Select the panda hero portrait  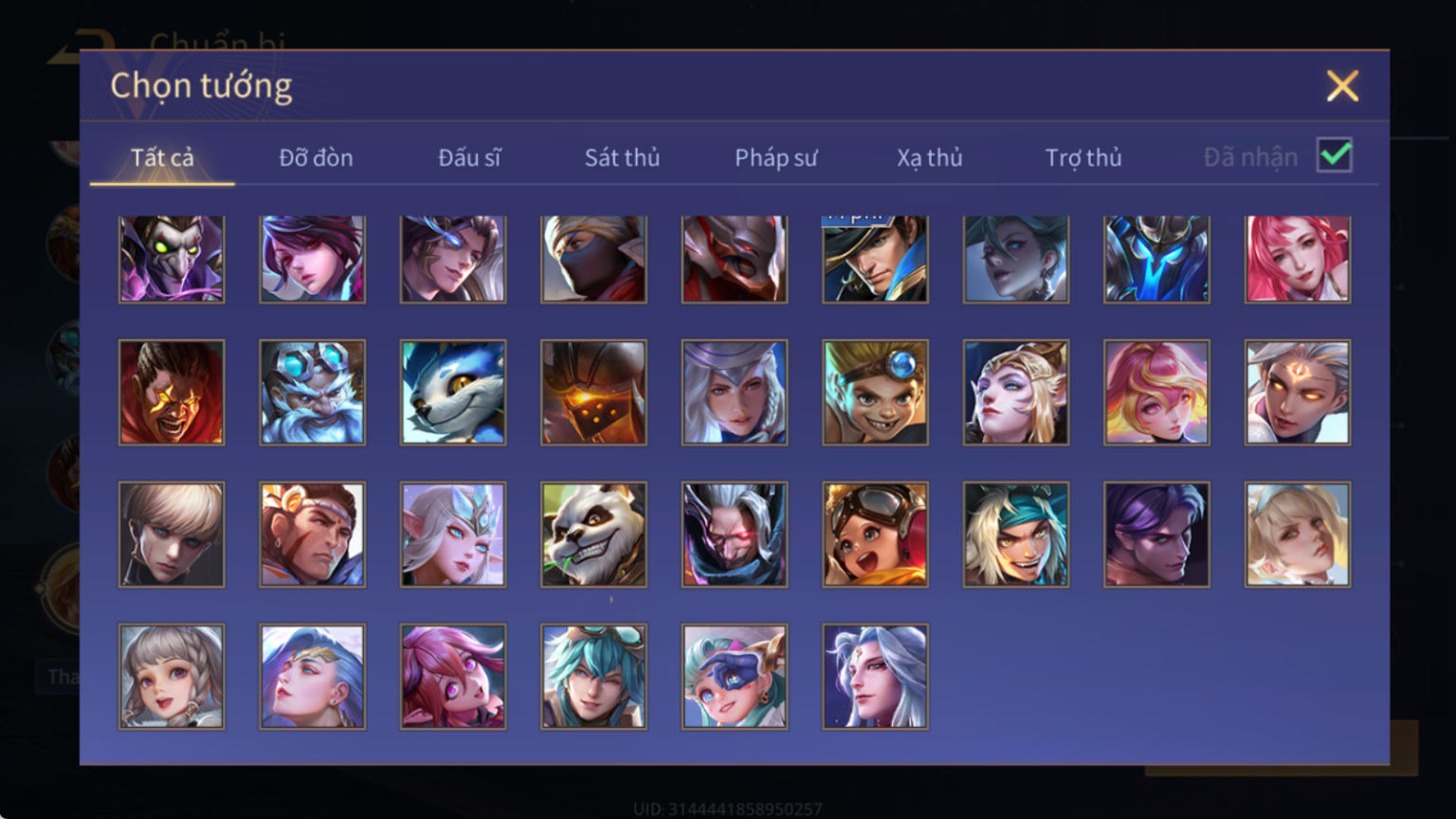(593, 535)
